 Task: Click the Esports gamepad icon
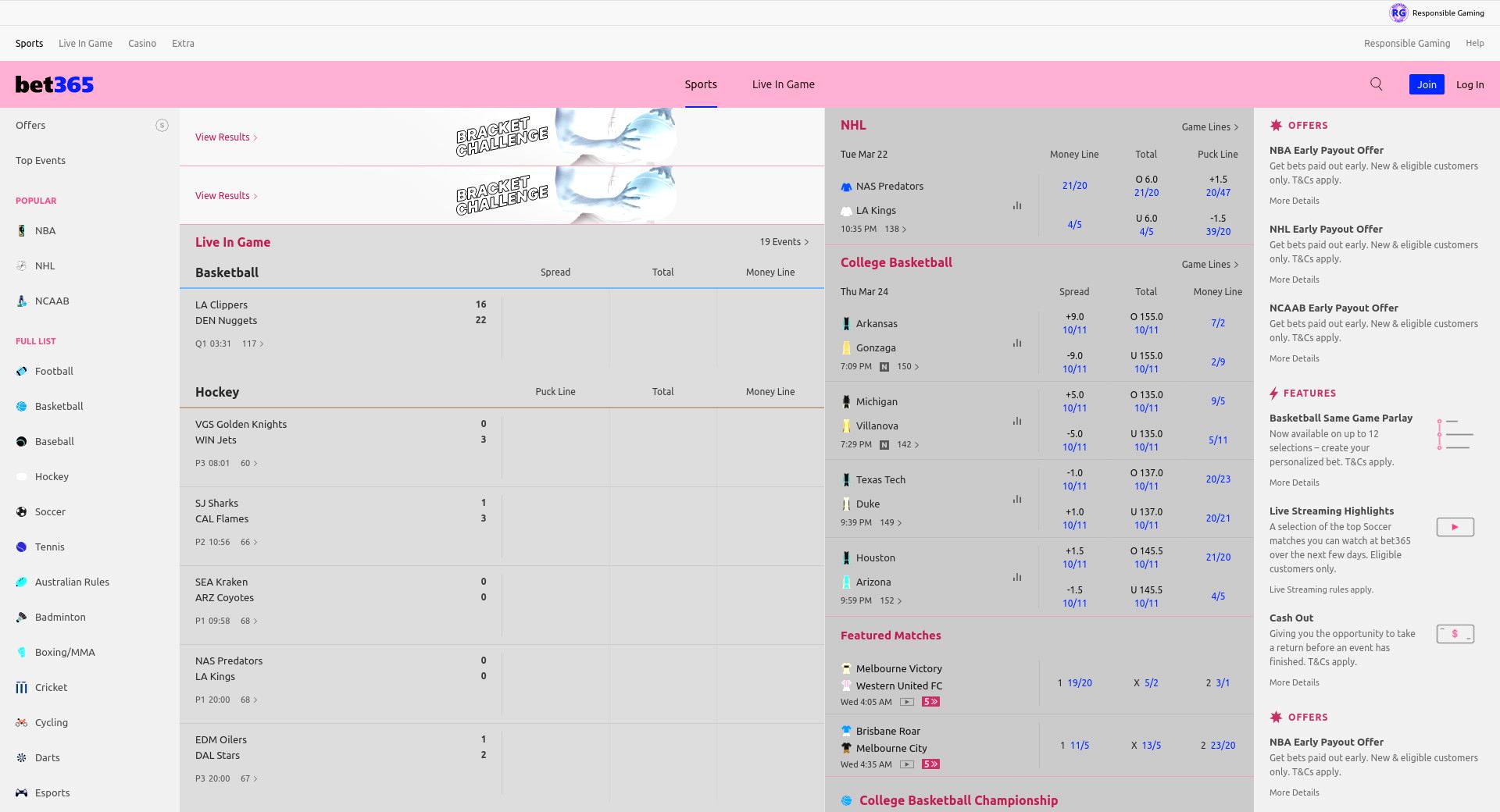(x=21, y=792)
